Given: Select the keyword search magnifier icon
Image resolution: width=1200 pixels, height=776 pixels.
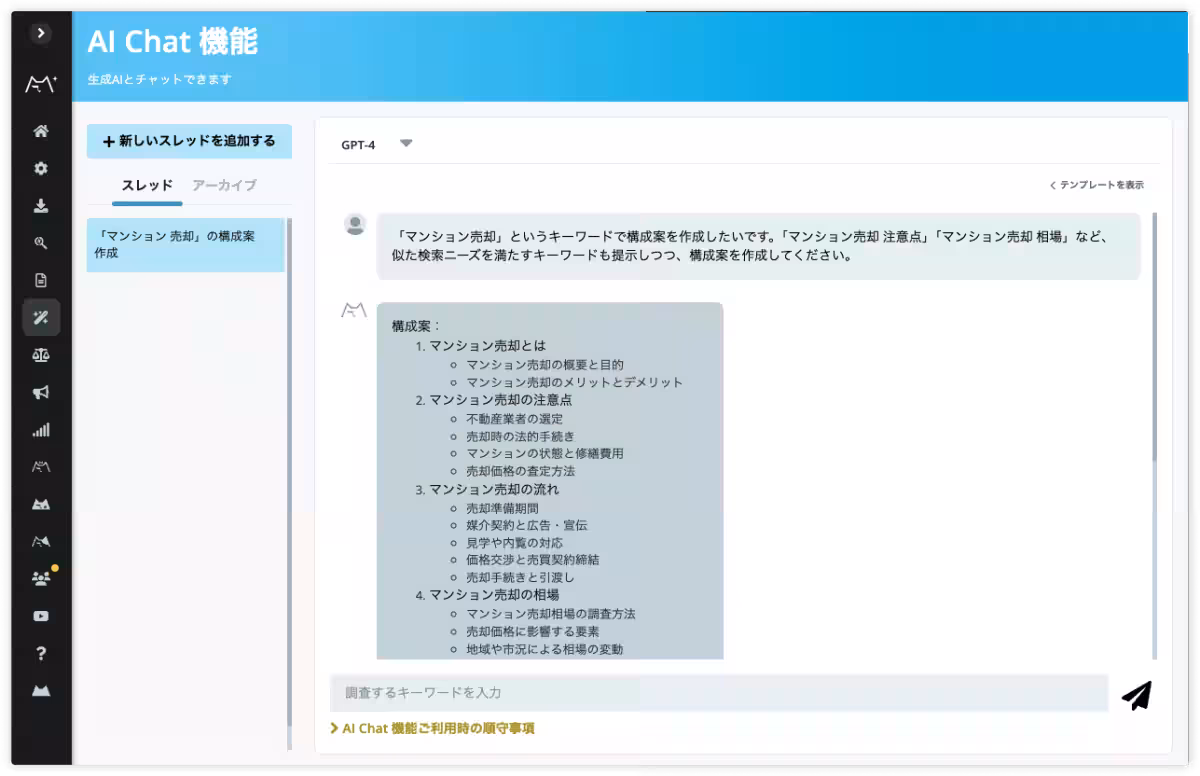Looking at the screenshot, I should click(40, 243).
